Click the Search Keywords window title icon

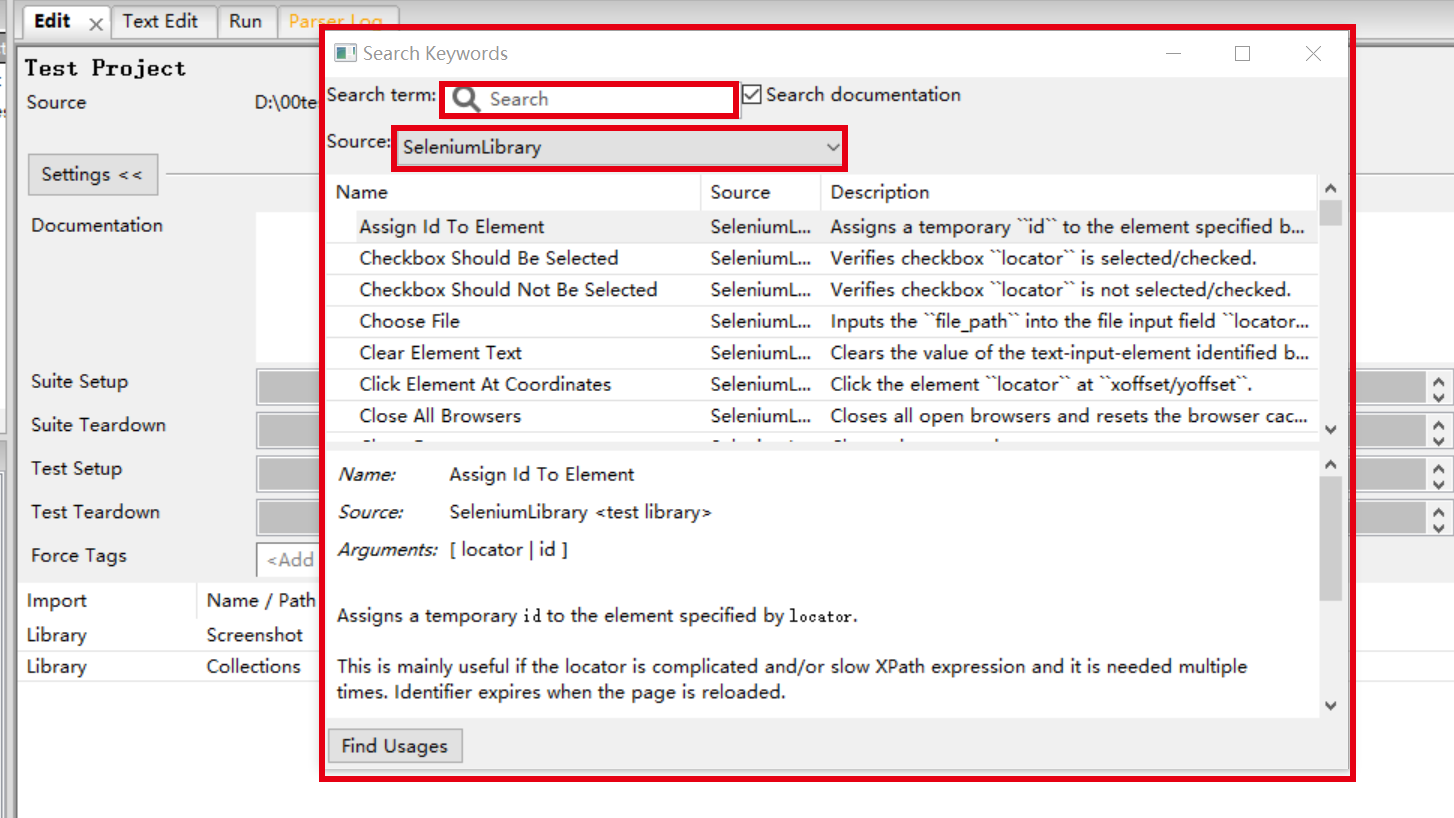pyautogui.click(x=345, y=53)
